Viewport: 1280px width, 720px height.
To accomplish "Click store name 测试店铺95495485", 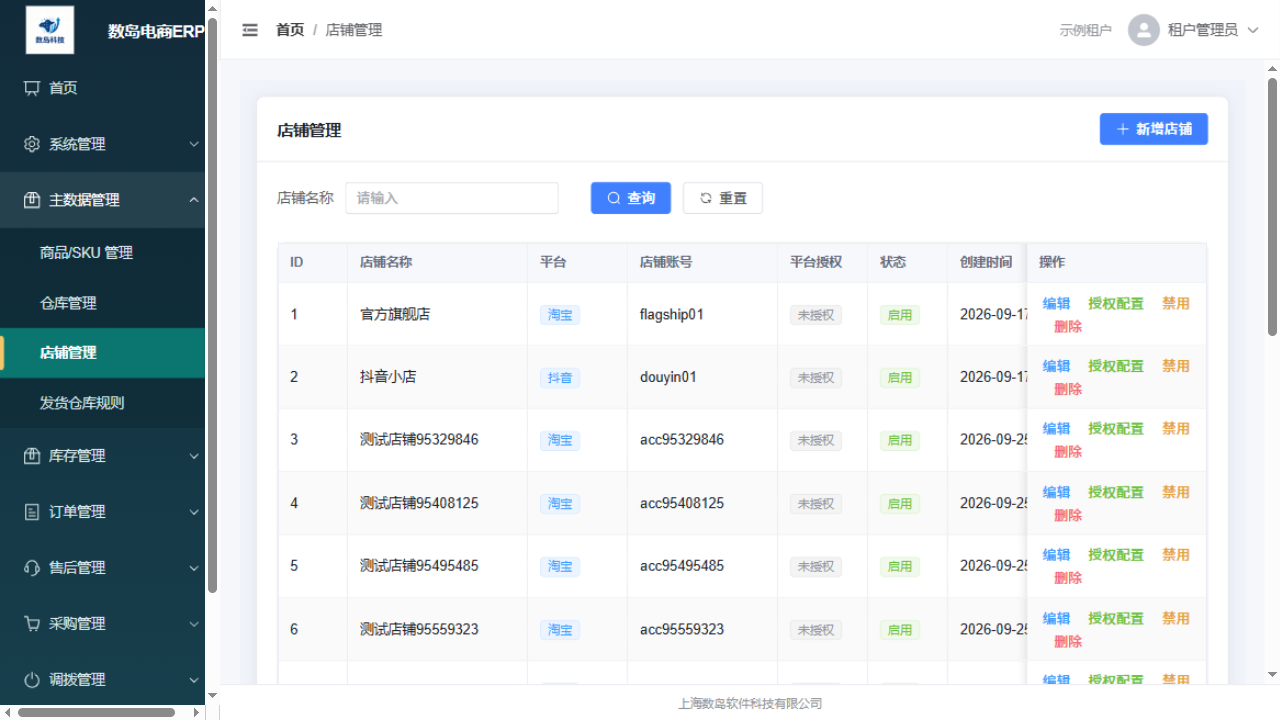I will (419, 566).
